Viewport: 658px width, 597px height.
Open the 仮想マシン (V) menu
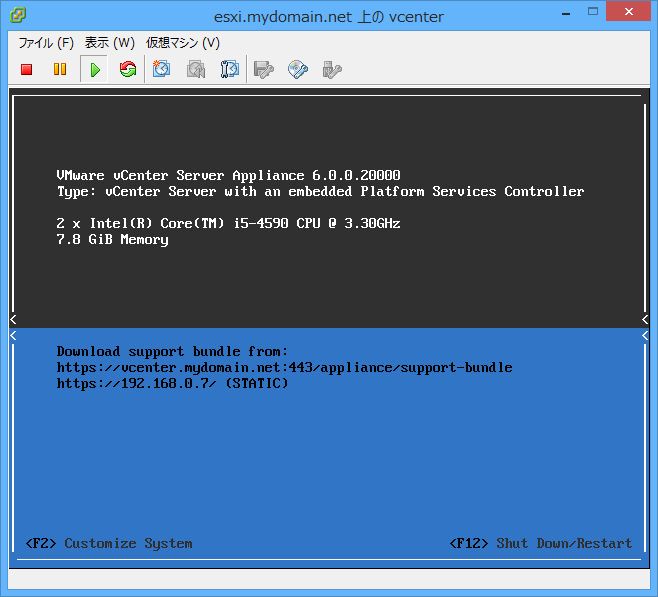[x=183, y=43]
